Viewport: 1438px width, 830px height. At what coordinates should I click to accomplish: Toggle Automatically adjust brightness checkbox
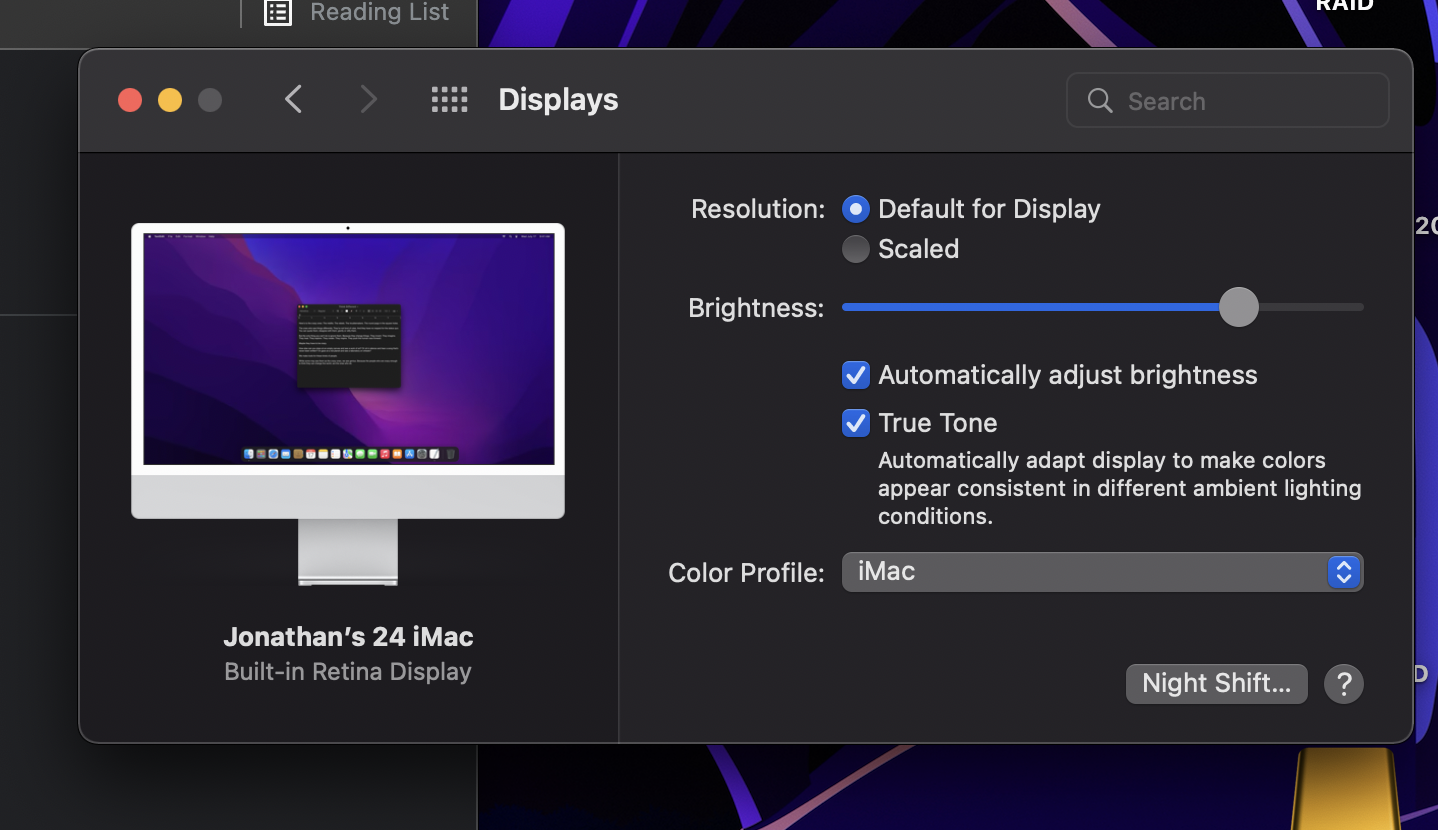click(856, 375)
